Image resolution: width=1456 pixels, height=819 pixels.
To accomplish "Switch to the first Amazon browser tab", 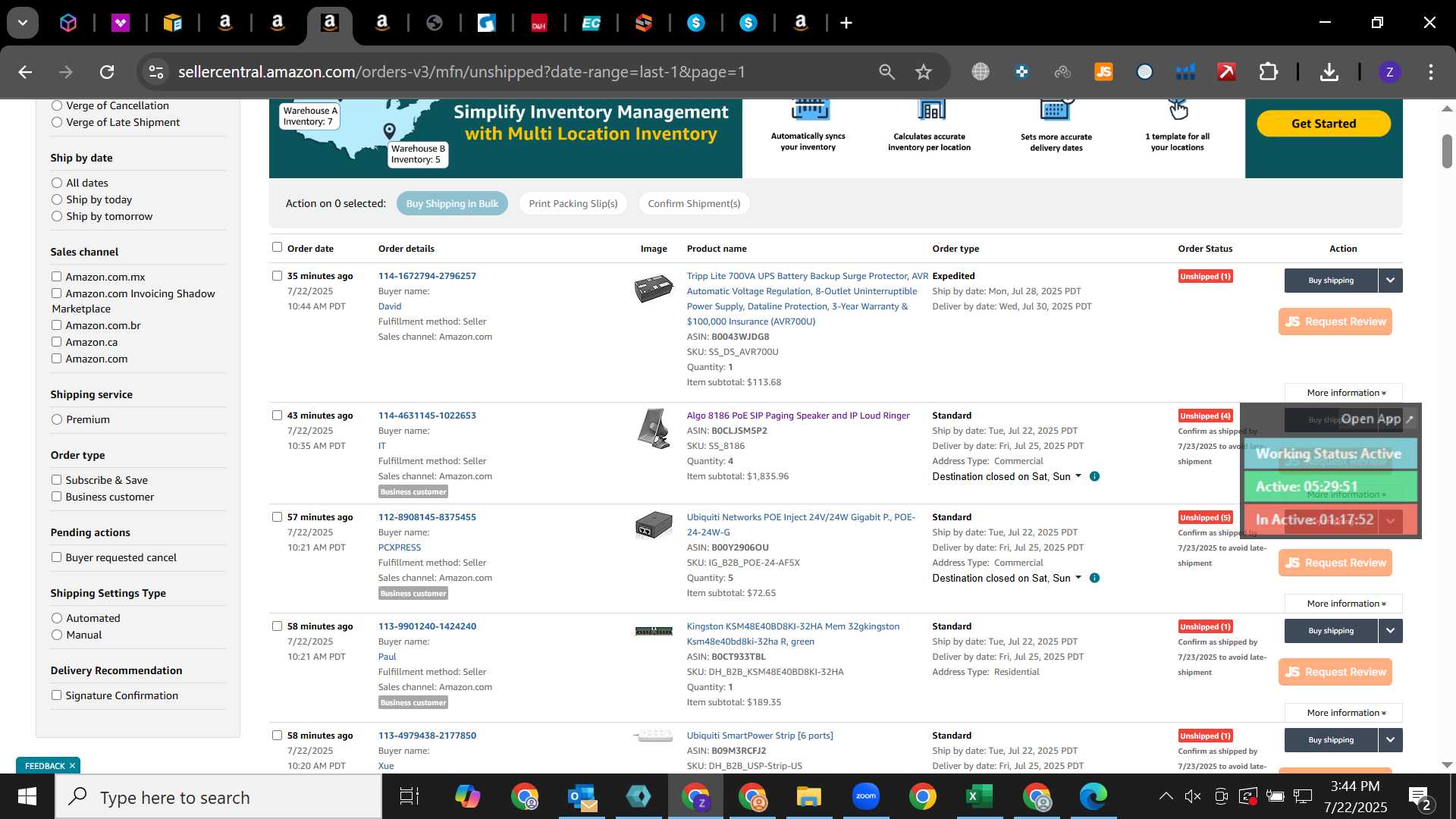I will [x=225, y=24].
